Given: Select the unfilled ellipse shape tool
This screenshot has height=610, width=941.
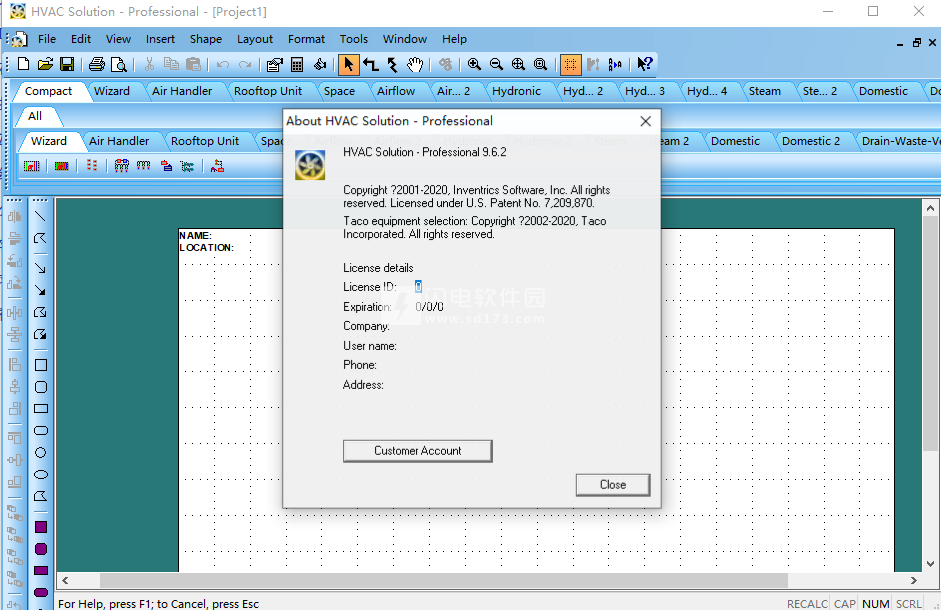Looking at the screenshot, I should point(41,475).
